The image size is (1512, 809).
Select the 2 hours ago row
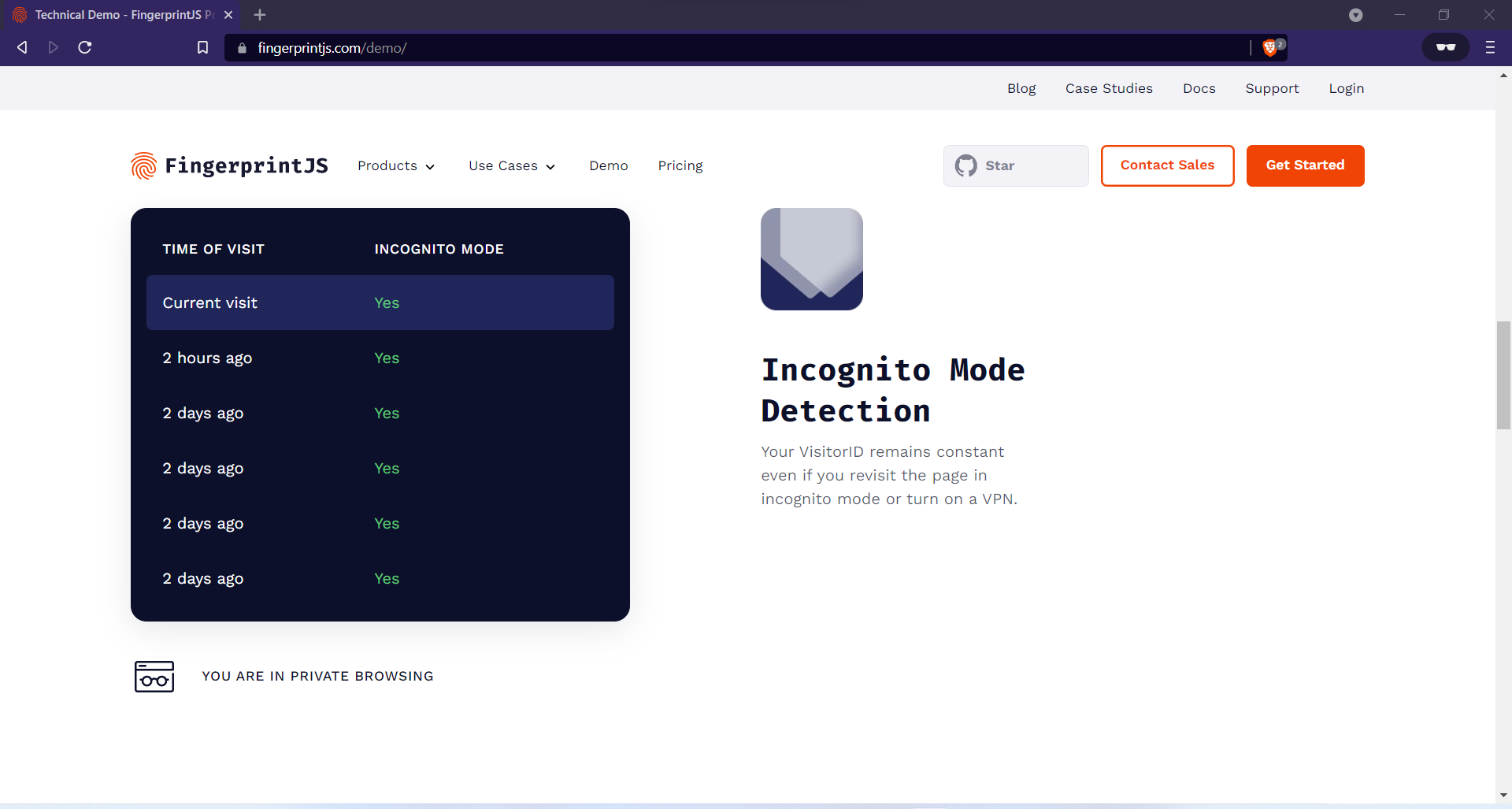[x=380, y=358]
